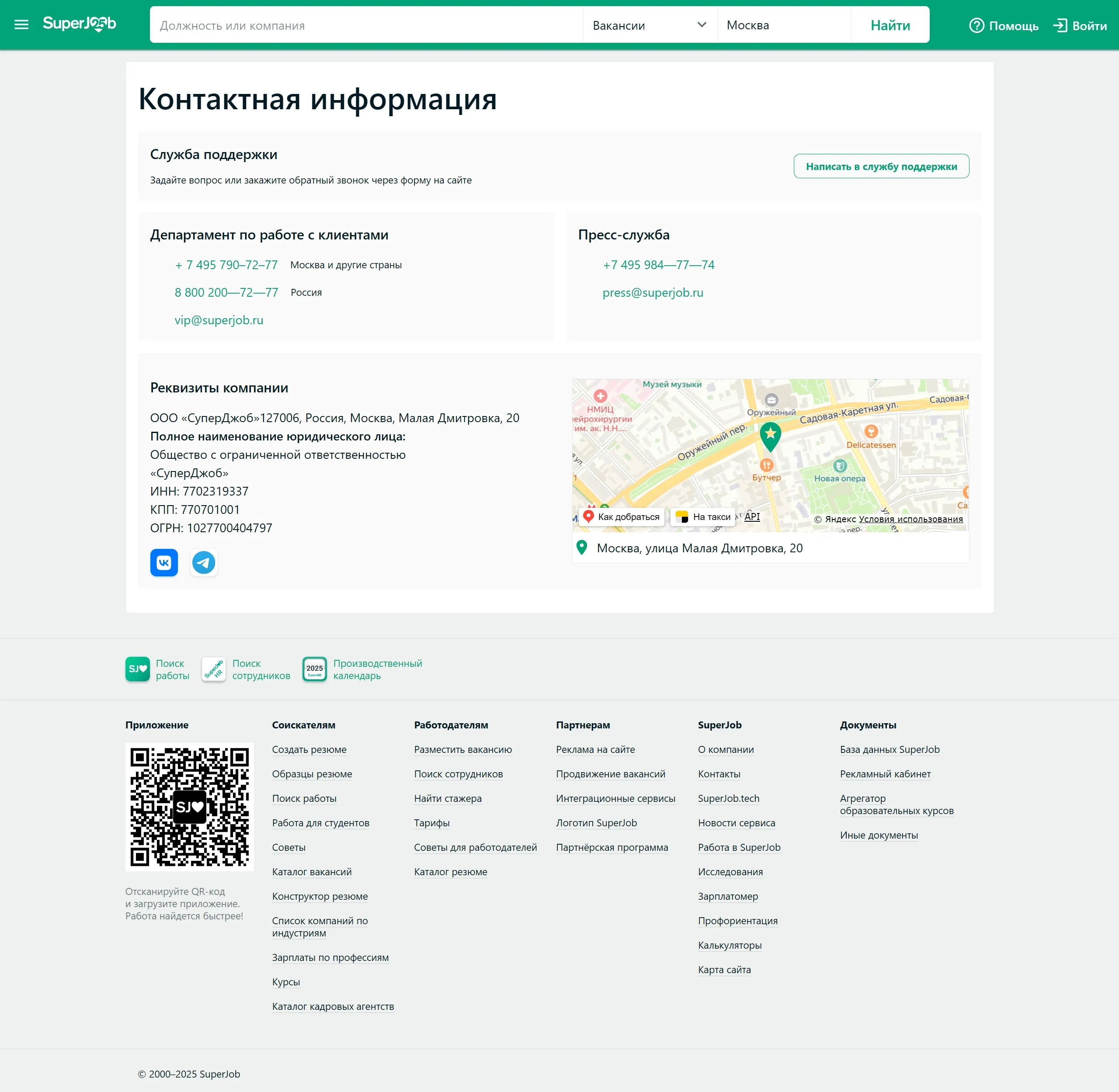Open SuperJob.tech footer link
This screenshot has height=1092, width=1119.
(x=728, y=798)
